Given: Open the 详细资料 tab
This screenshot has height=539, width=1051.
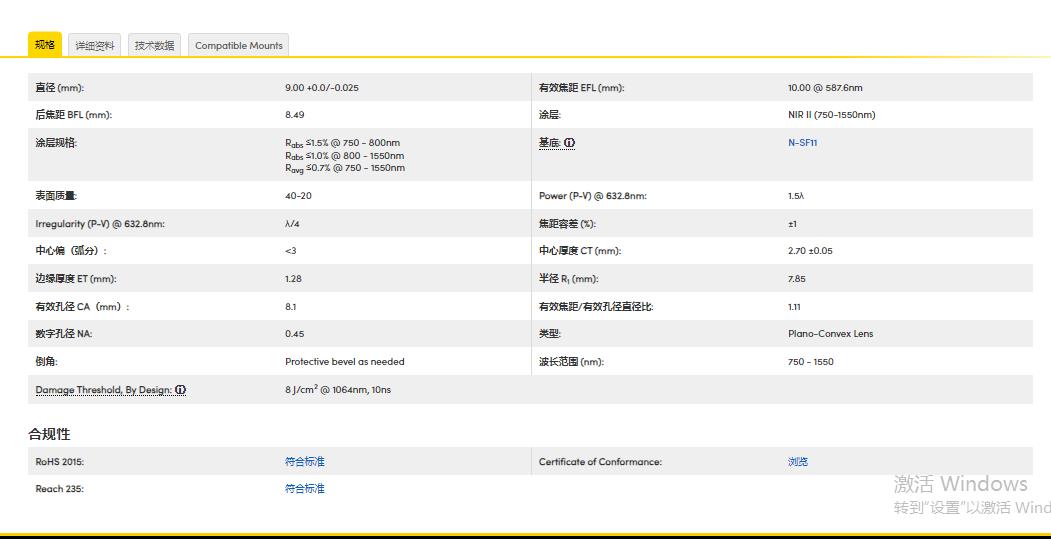Looking at the screenshot, I should pos(95,46).
